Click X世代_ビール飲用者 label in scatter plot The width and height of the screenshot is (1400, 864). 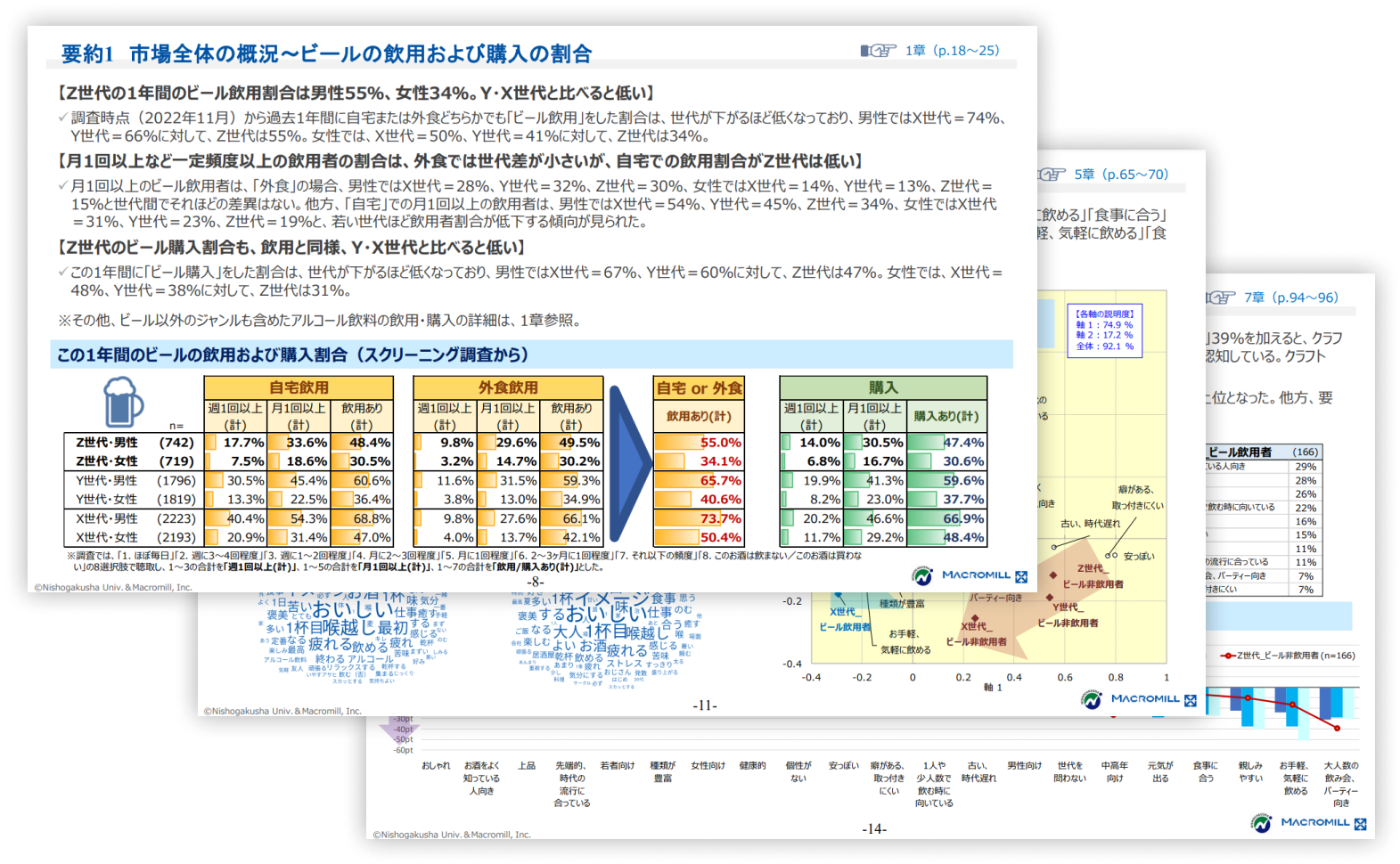coord(845,619)
